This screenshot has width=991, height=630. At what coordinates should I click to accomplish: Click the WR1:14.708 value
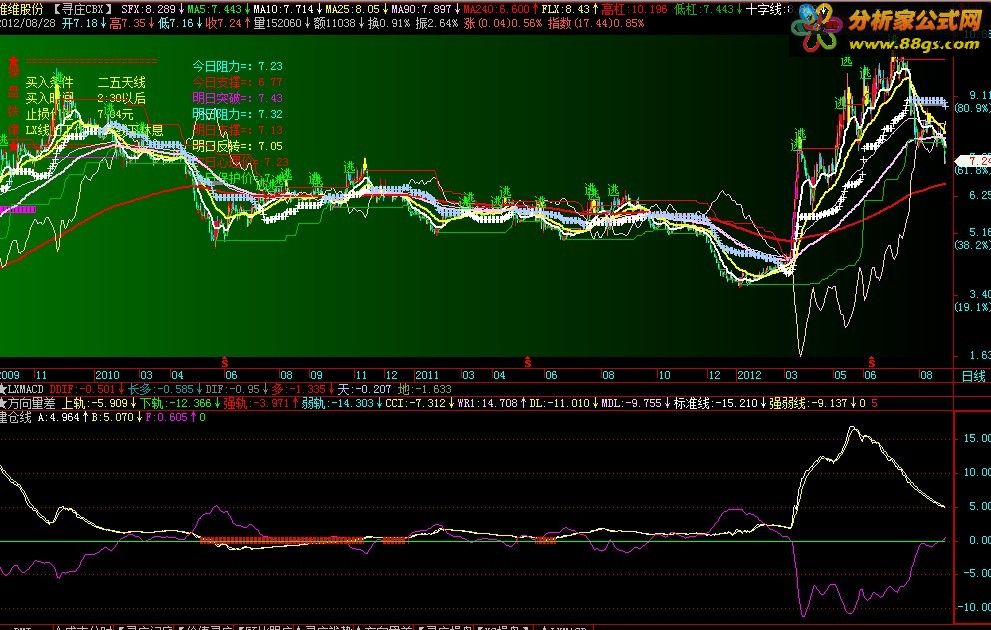(487, 403)
